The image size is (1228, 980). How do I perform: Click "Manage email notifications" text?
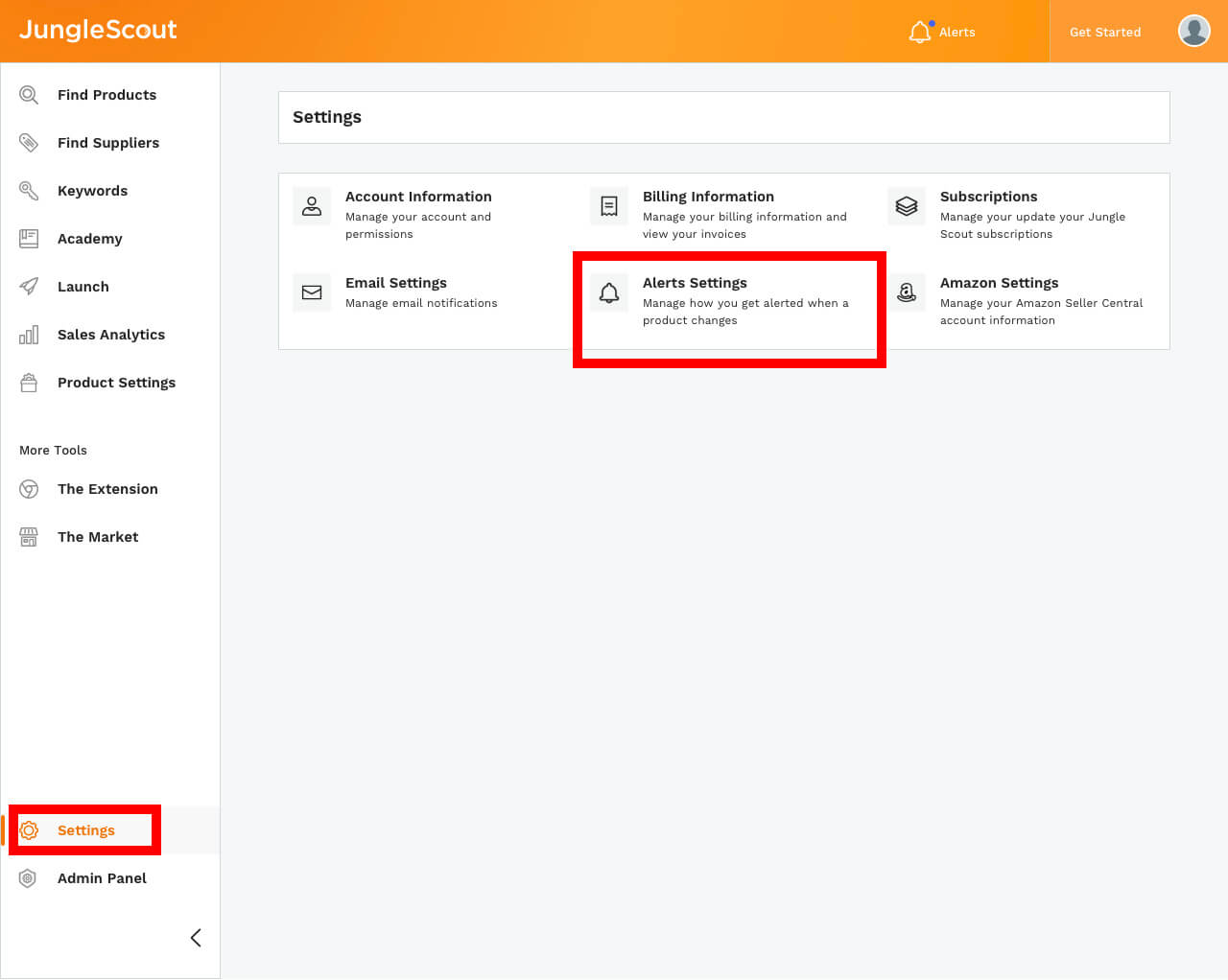[x=421, y=303]
